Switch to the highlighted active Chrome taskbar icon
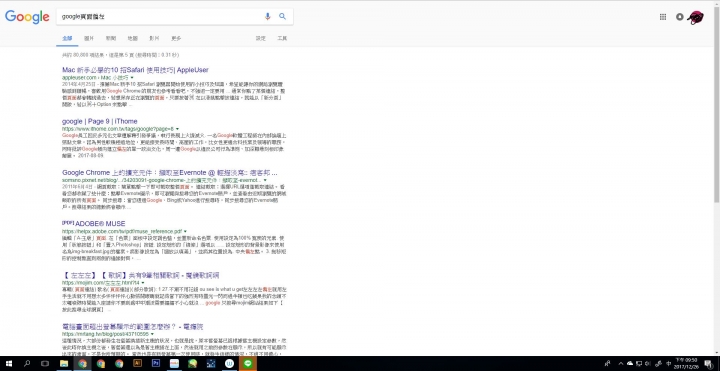Screen dimensions: 720x371 (x=82, y=364)
